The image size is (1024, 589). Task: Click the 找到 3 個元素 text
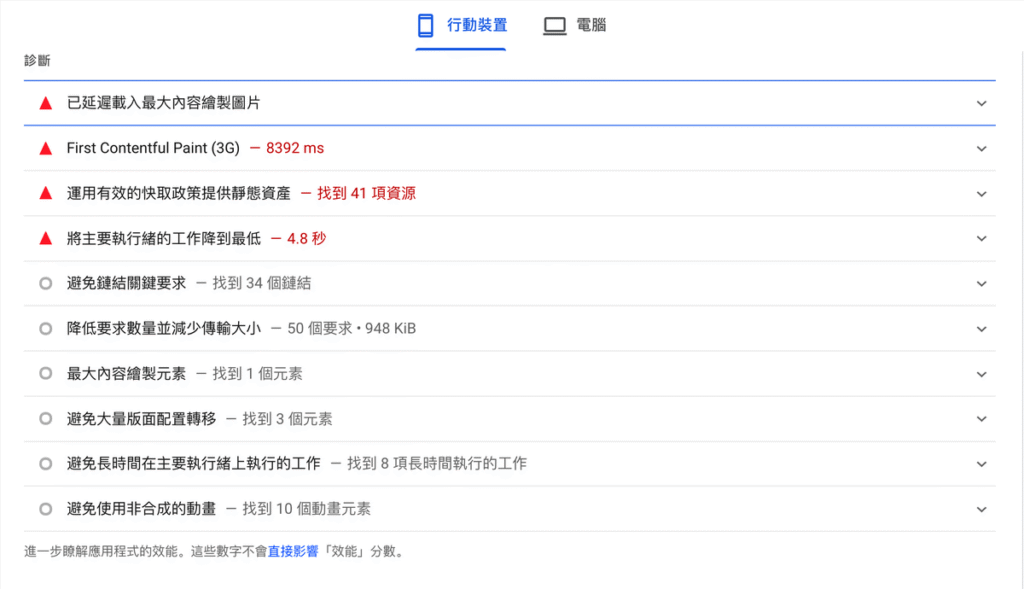287,419
